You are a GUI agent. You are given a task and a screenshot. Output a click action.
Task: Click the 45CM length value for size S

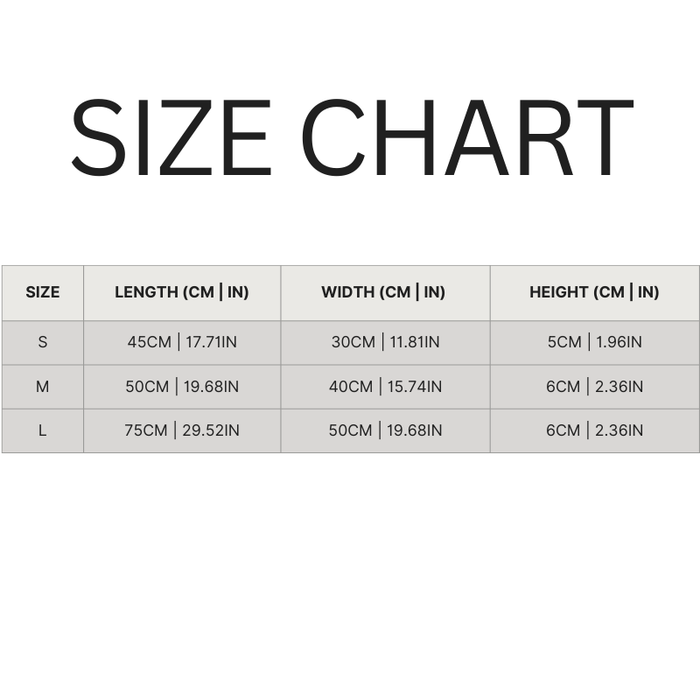click(149, 342)
